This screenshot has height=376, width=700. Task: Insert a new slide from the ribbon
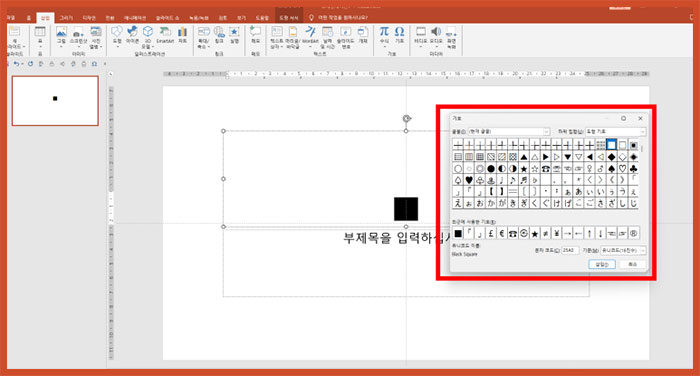point(14,38)
